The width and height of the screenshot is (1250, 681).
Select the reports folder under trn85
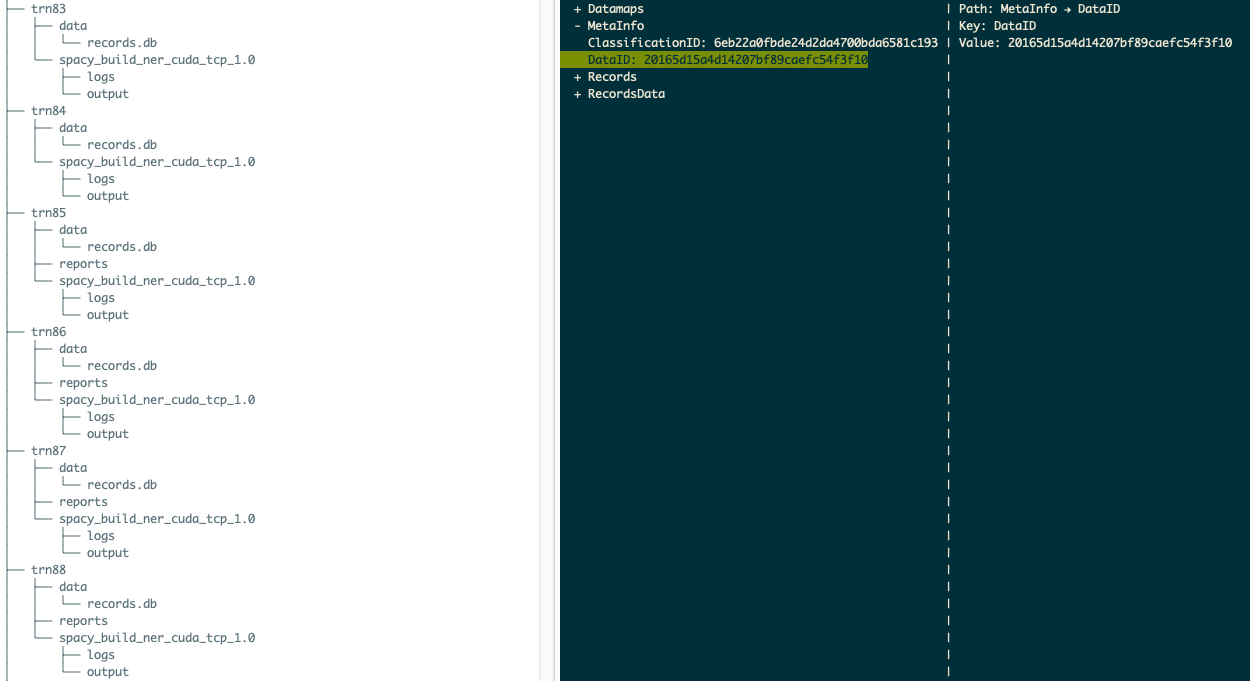click(x=82, y=263)
